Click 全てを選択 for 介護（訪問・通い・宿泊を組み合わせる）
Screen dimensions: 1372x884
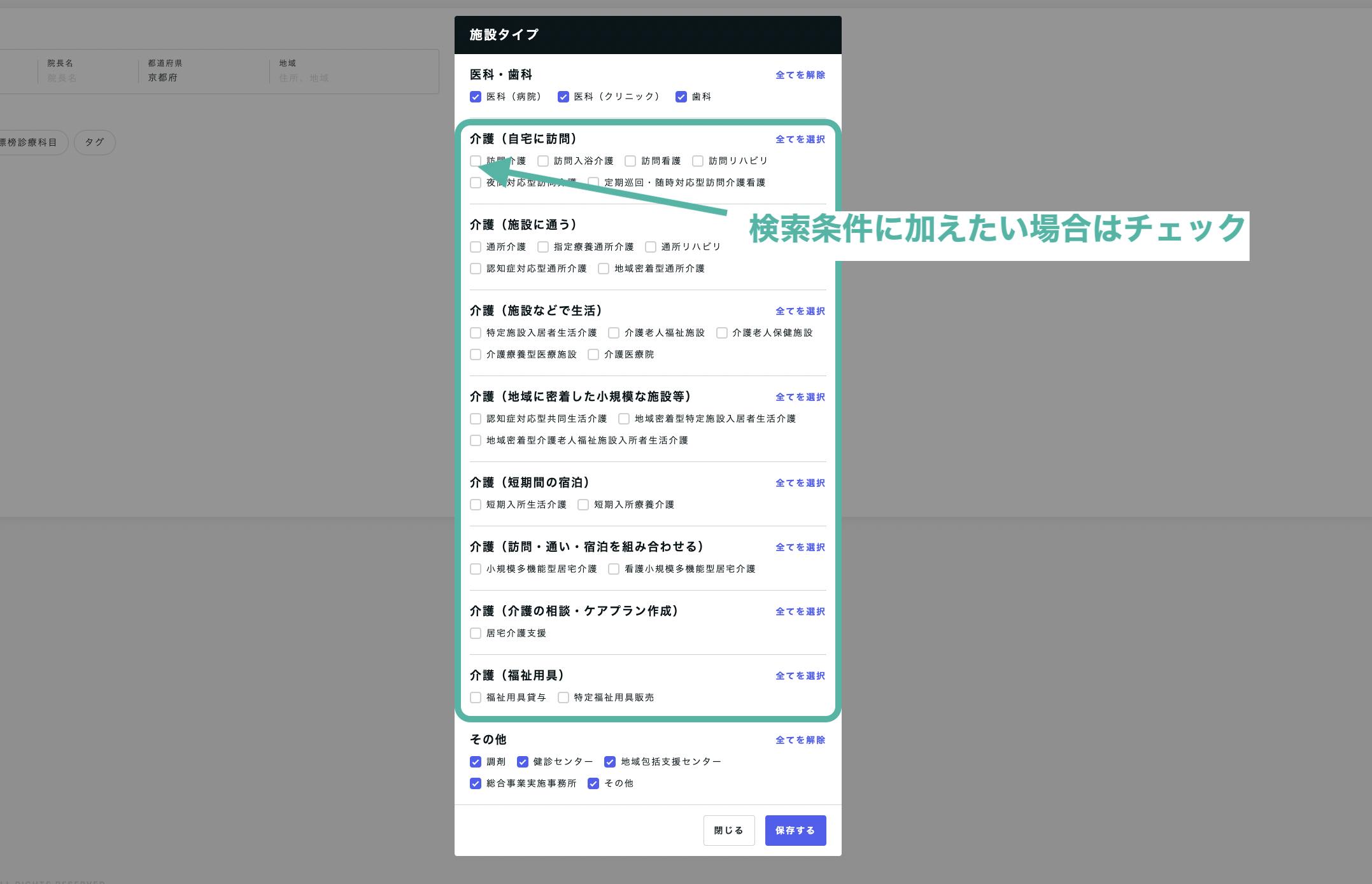pyautogui.click(x=800, y=547)
